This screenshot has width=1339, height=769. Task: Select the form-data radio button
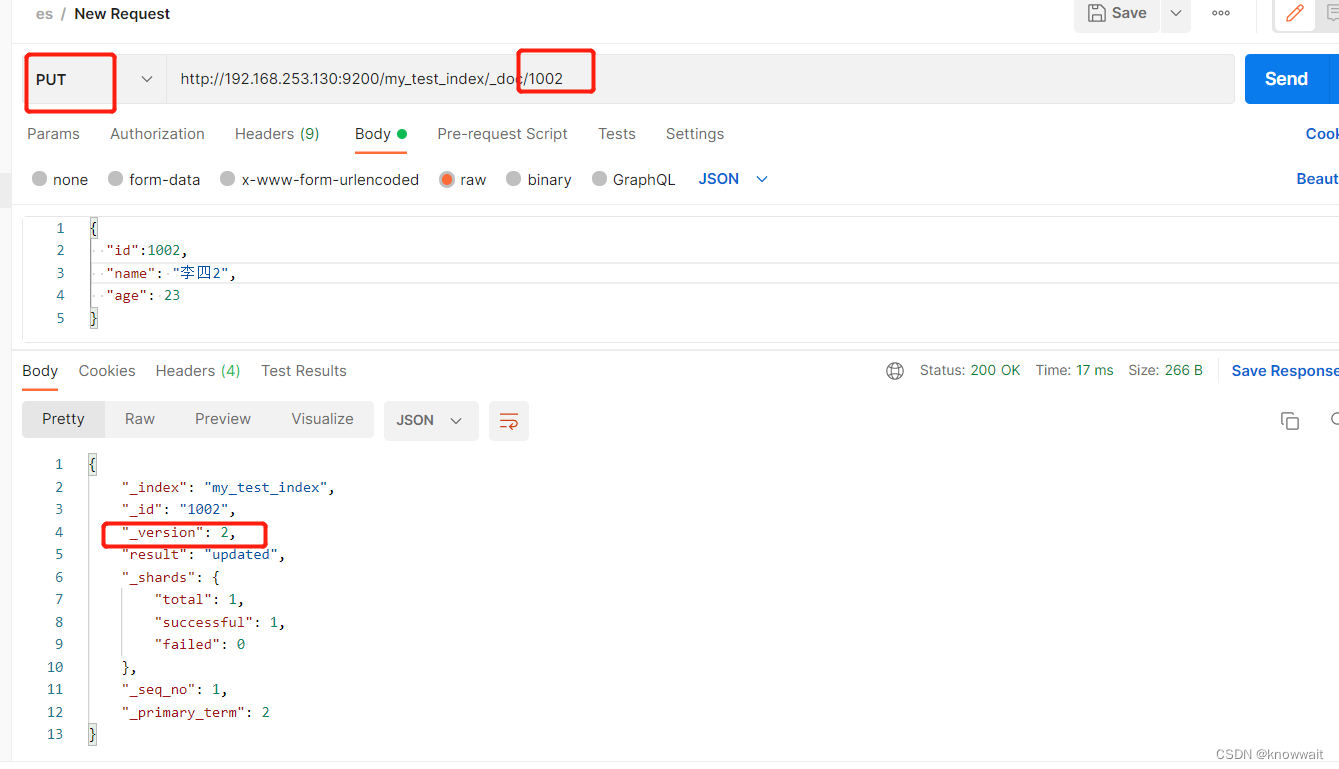[x=116, y=179]
